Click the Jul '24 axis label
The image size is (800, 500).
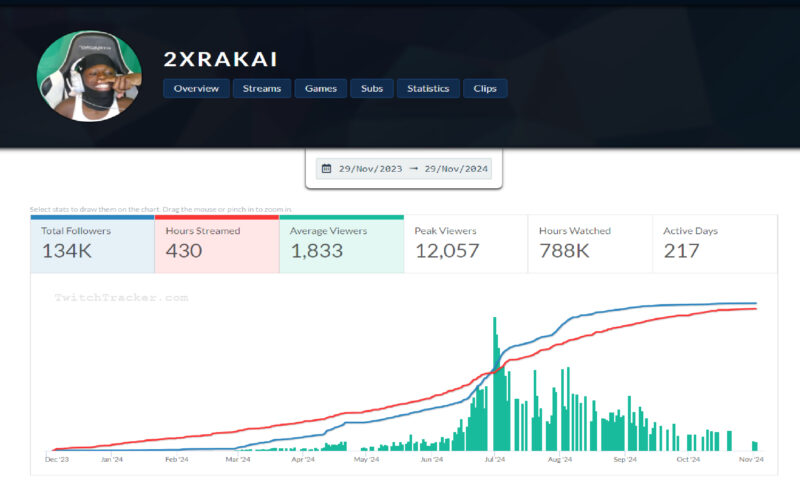tap(494, 459)
